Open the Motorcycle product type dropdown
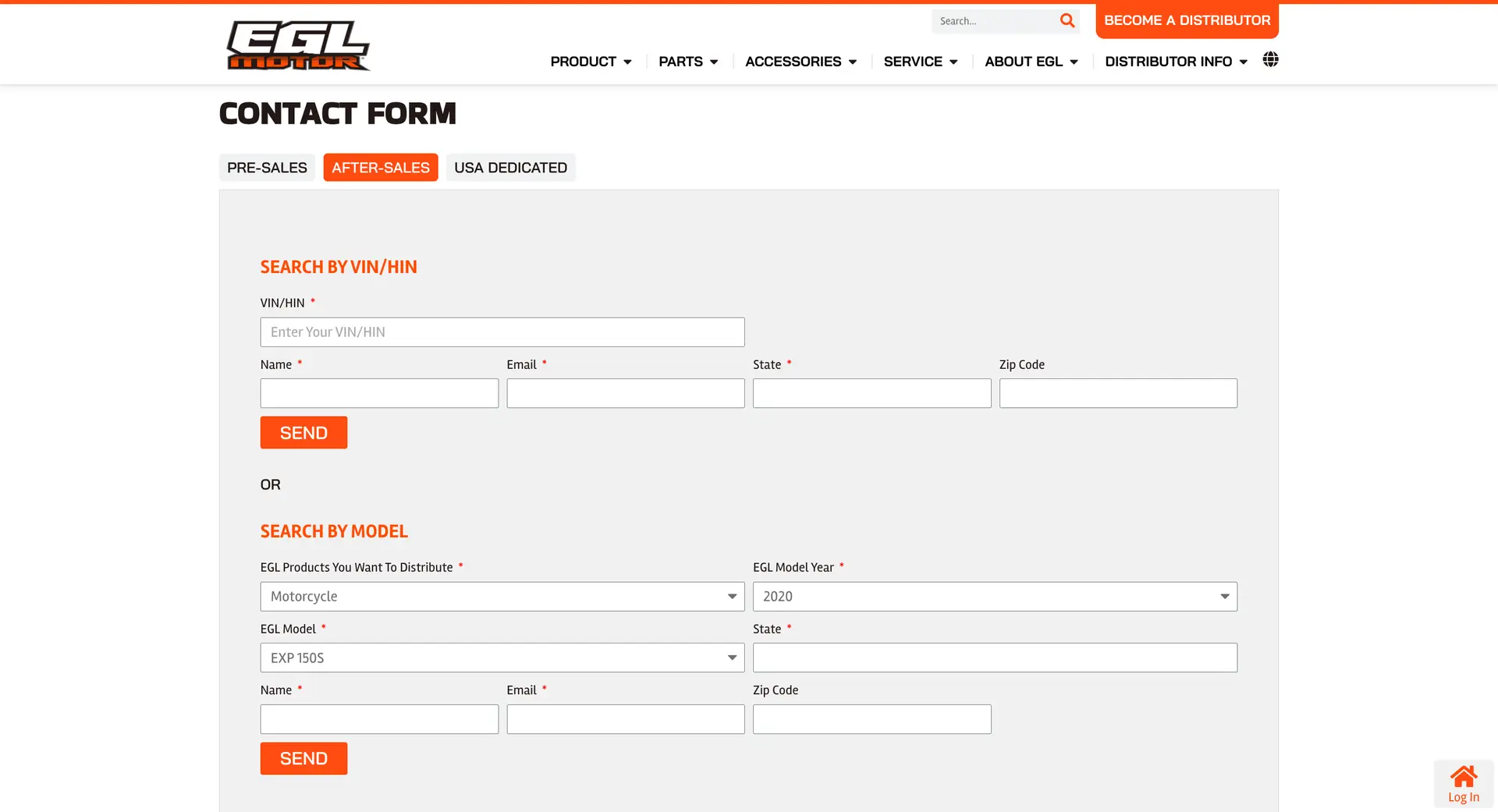This screenshot has height=812, width=1498. click(x=502, y=597)
